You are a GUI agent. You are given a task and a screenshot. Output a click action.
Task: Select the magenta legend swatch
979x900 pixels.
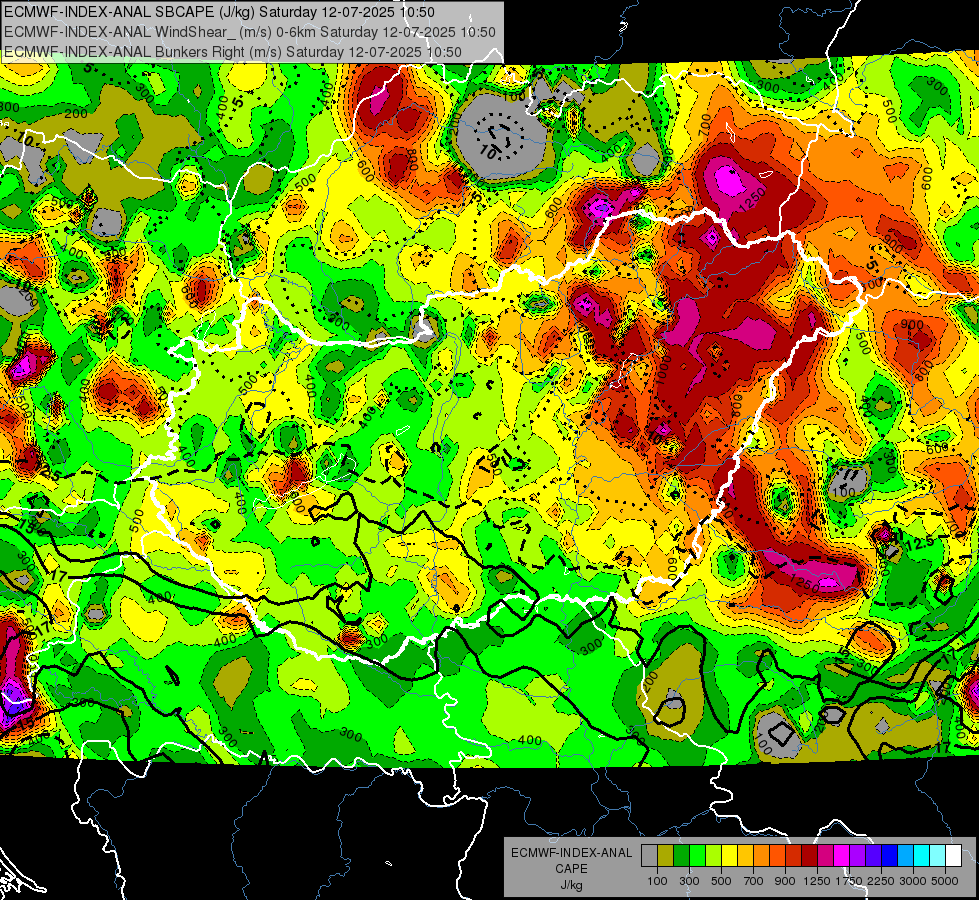tap(842, 856)
